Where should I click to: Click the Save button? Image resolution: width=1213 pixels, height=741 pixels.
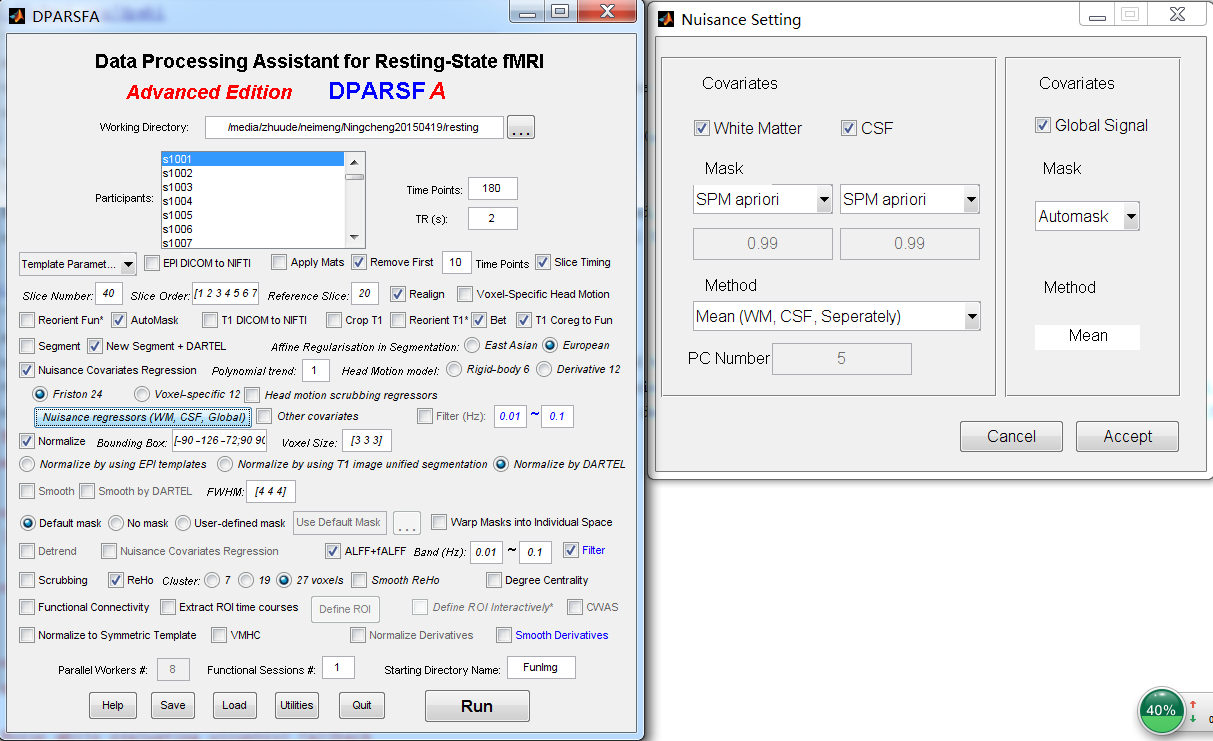(x=173, y=705)
